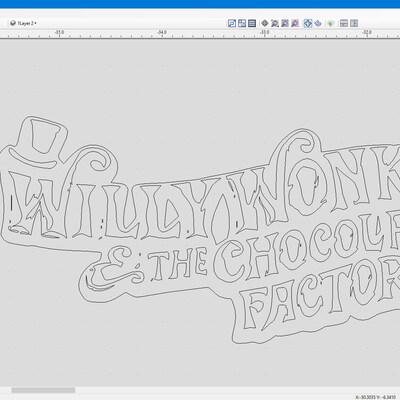Click the dark diamond fit icon
400x400 pixels.
click(265, 23)
